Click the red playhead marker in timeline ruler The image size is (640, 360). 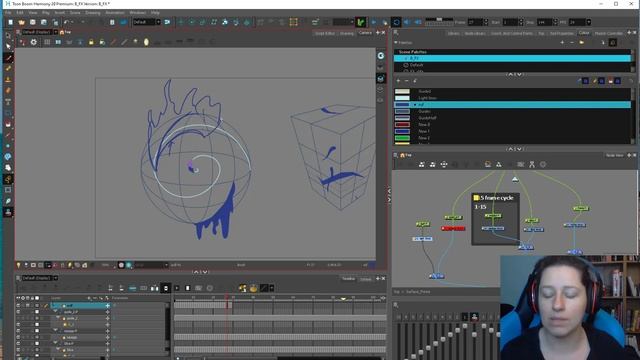tap(227, 298)
